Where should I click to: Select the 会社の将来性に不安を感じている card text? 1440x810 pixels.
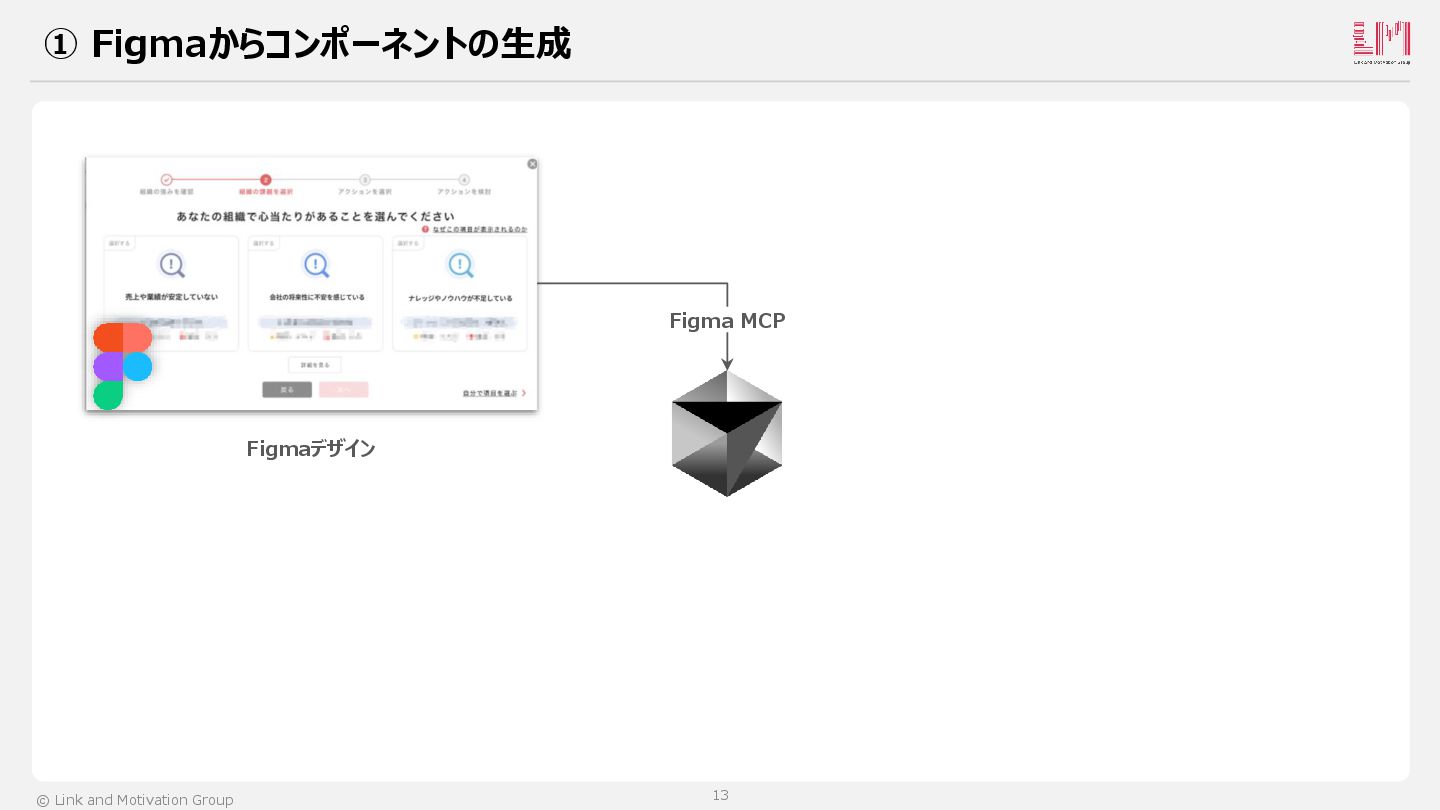click(317, 297)
